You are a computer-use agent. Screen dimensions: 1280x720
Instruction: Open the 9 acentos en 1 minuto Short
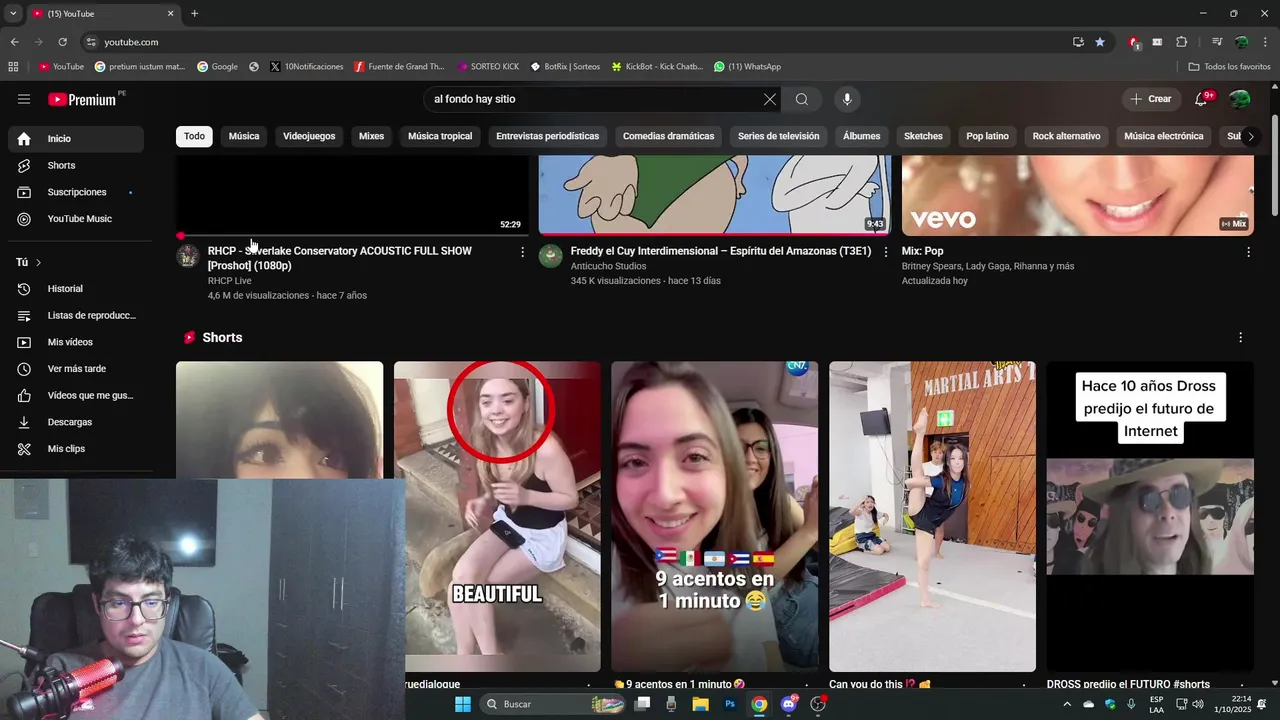click(x=714, y=516)
